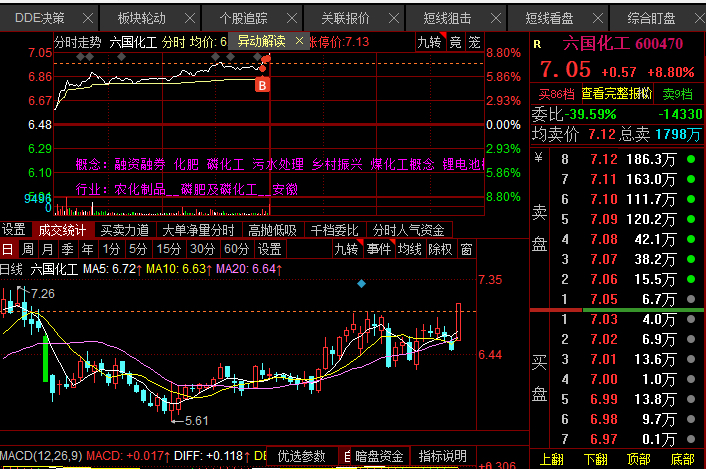
Task: Close the 个股追踪 tab
Action: [x=292, y=18]
